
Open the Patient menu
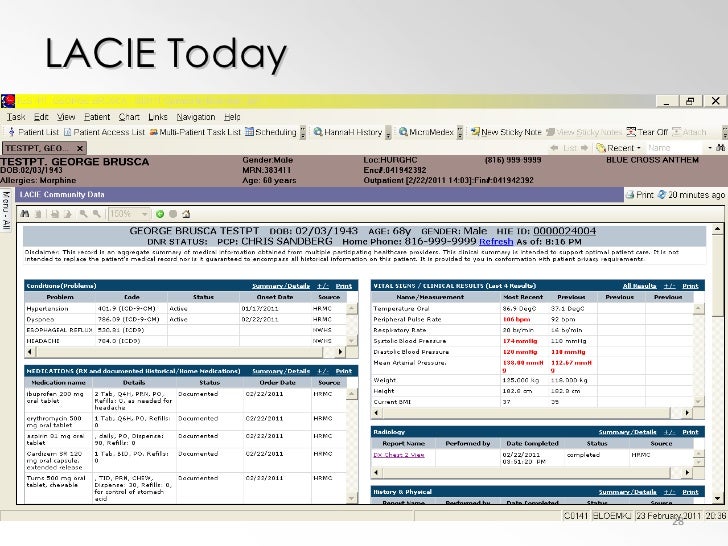[x=97, y=117]
